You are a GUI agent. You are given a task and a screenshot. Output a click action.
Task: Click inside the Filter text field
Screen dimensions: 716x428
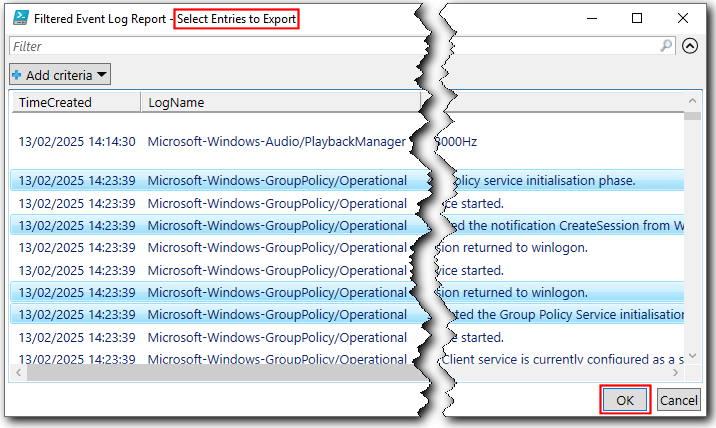click(200, 46)
